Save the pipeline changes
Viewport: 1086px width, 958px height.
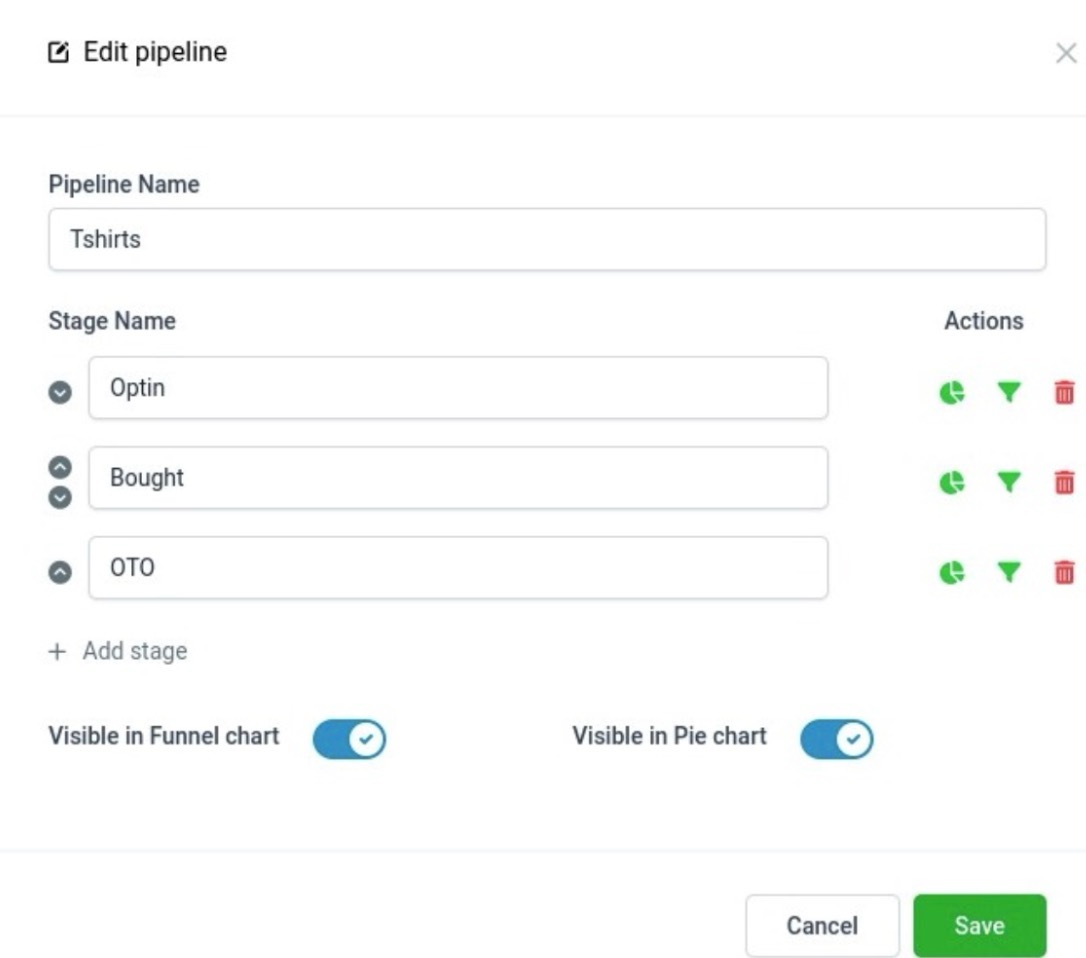pos(979,926)
